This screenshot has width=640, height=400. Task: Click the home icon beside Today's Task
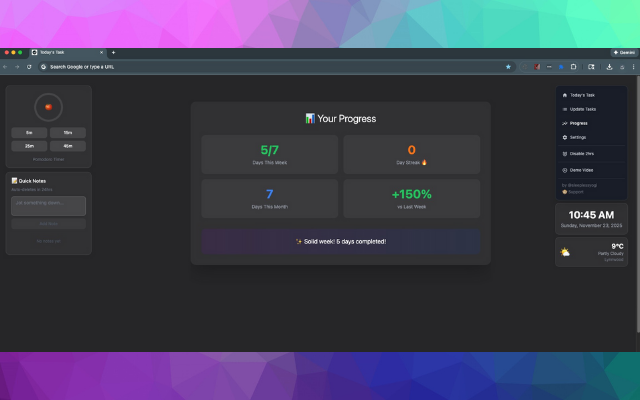564,95
